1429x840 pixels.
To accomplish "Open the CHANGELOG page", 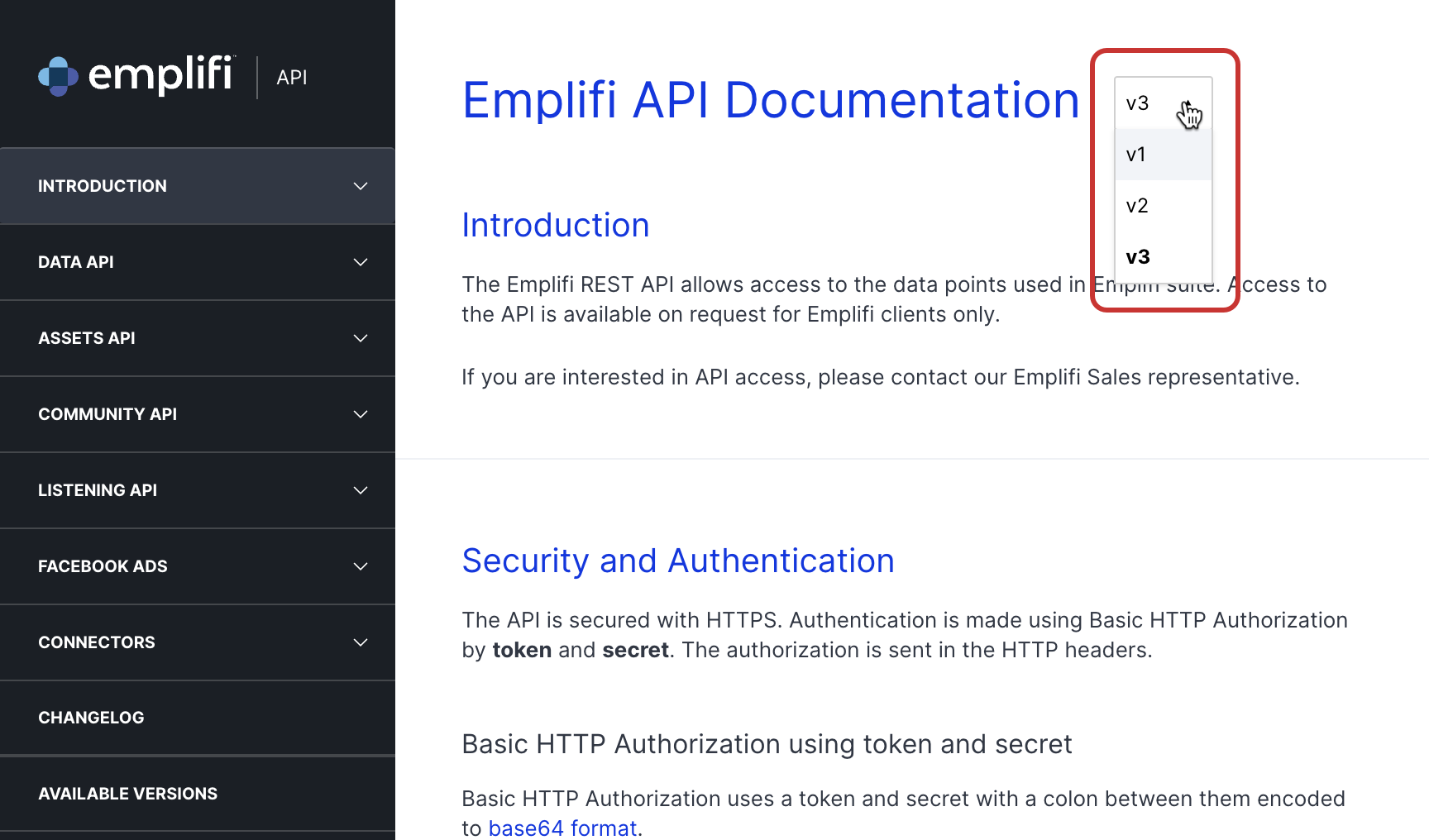I will [x=198, y=718].
